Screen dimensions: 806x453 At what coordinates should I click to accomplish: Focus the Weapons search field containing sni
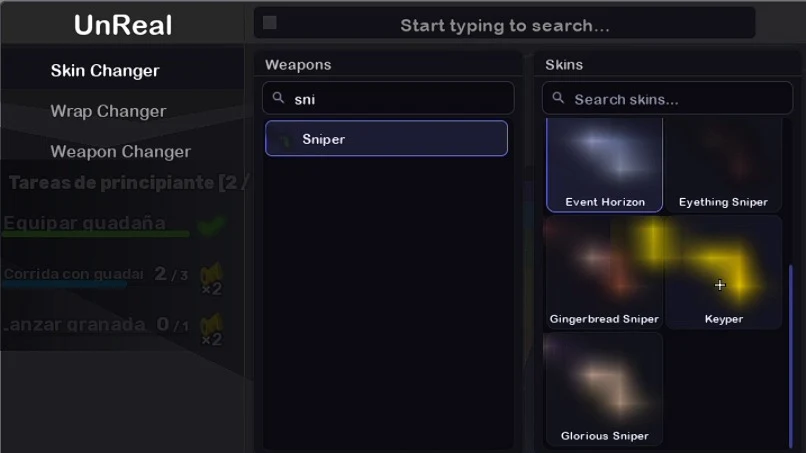coord(388,98)
